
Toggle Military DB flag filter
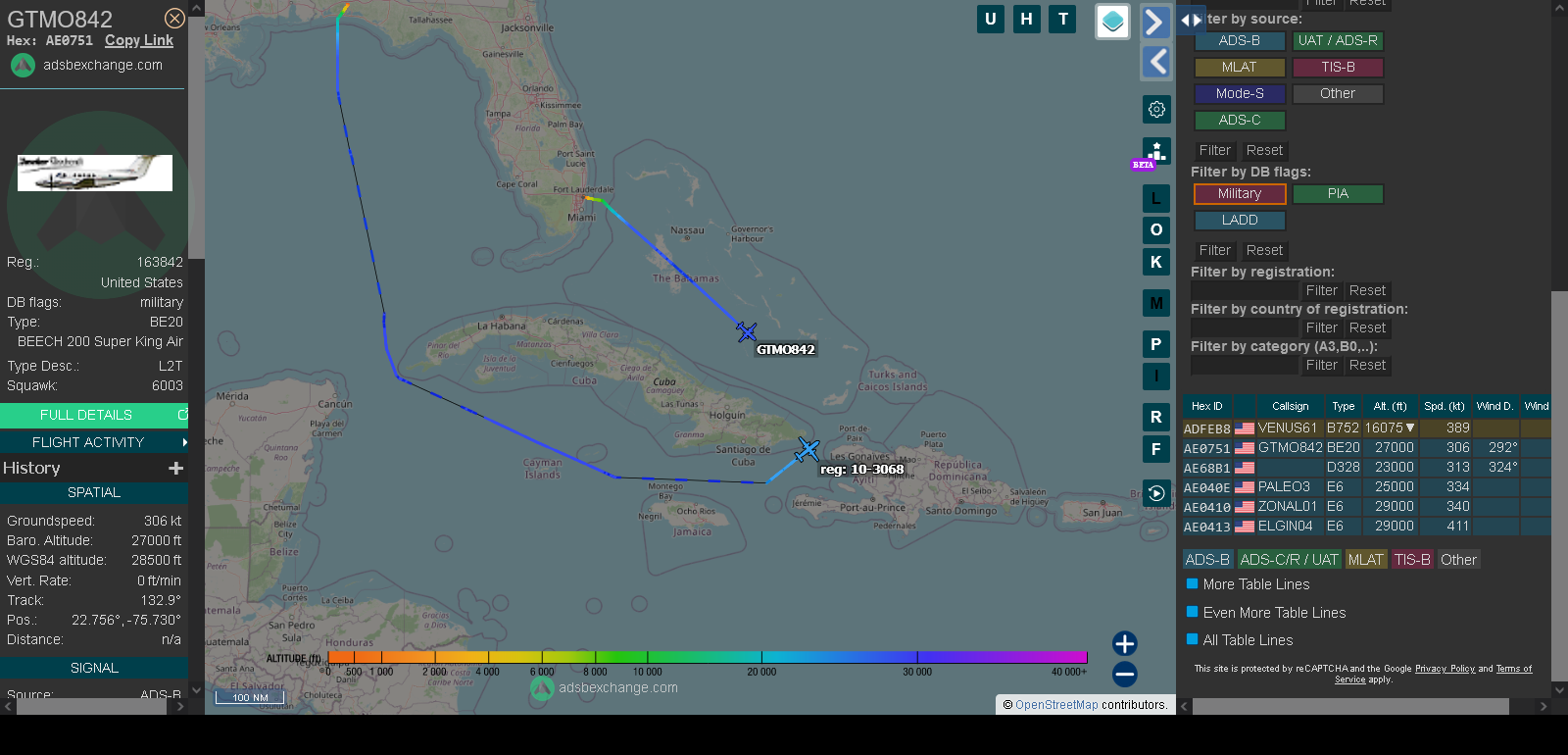click(1240, 194)
